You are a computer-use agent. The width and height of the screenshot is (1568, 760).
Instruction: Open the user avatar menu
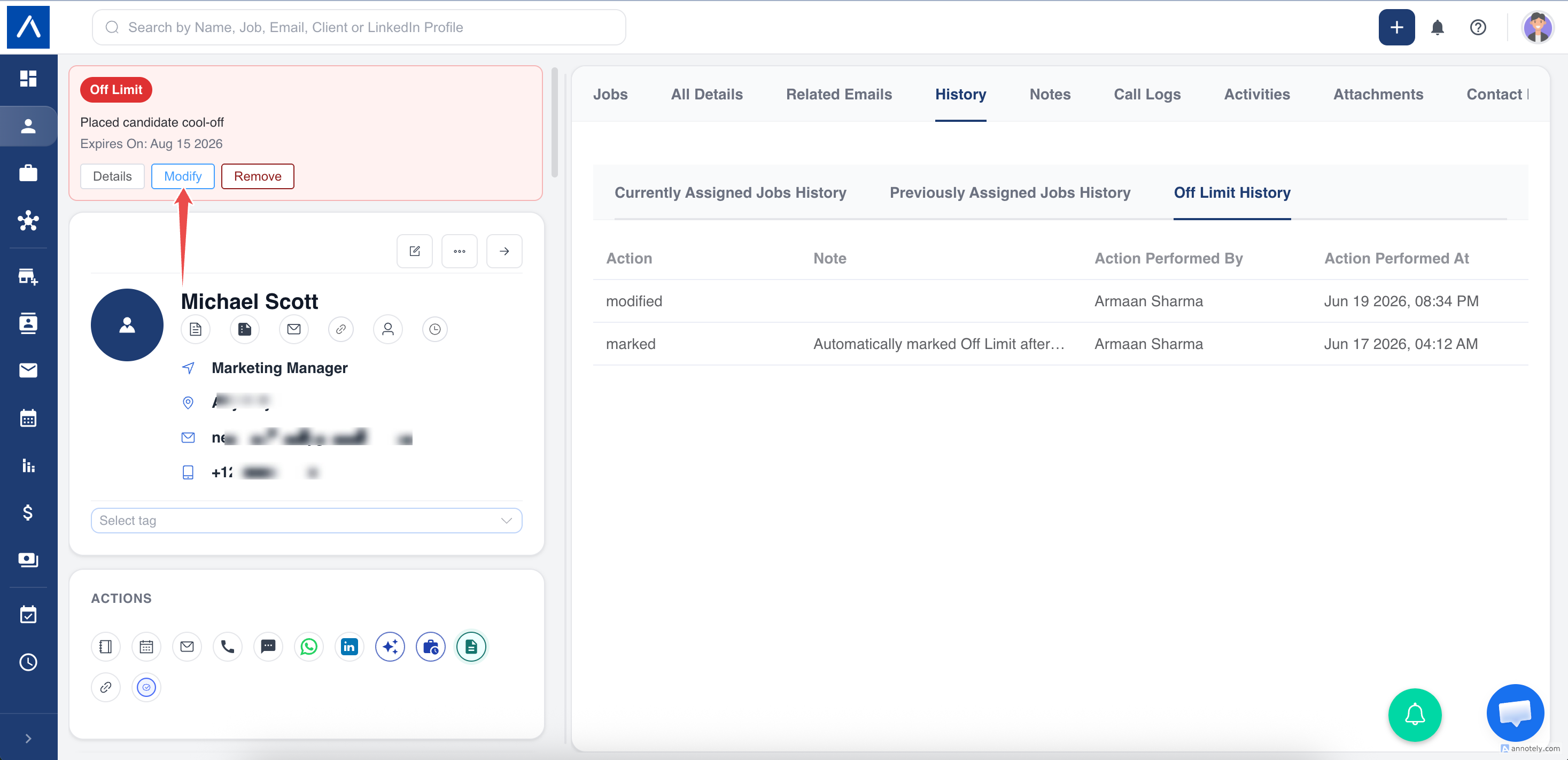[1538, 27]
